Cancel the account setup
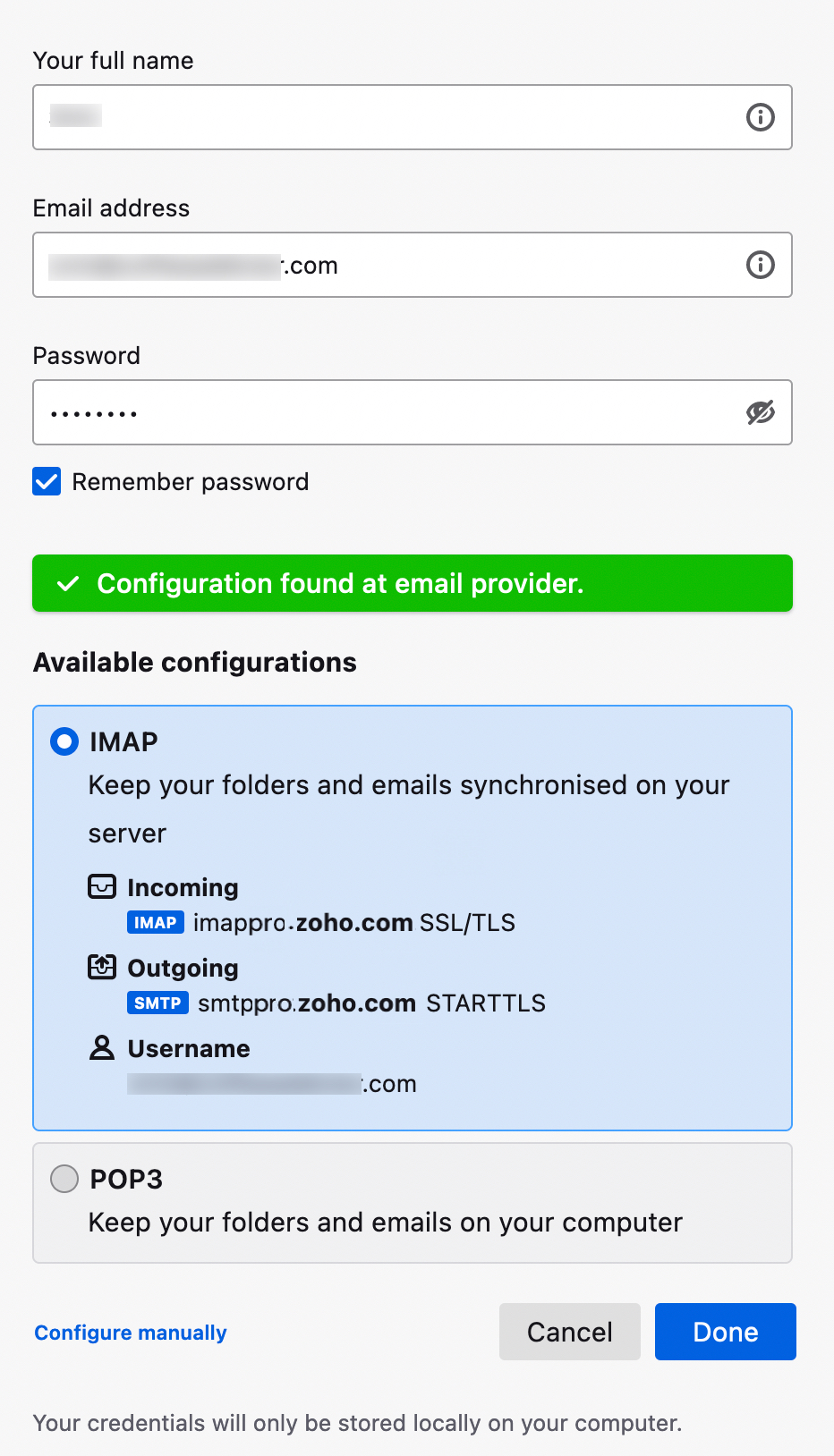The image size is (834, 1456). point(569,1332)
